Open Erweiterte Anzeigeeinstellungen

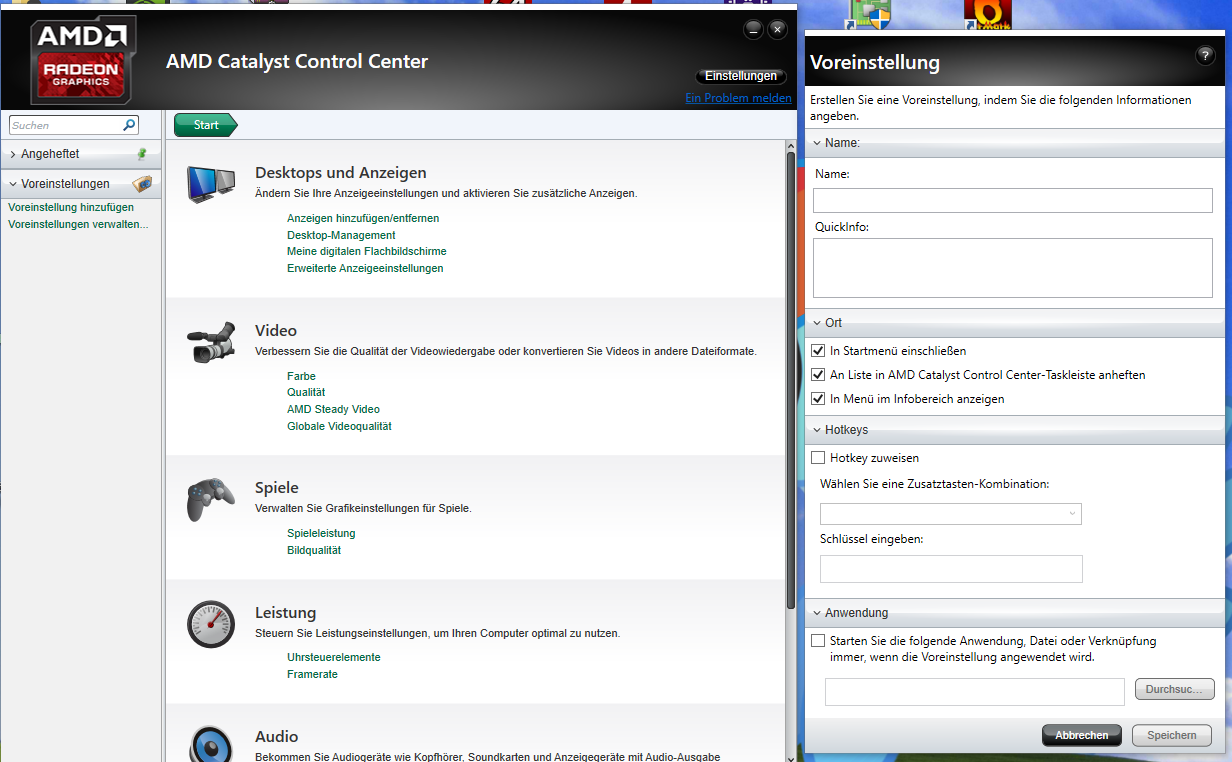(x=365, y=268)
